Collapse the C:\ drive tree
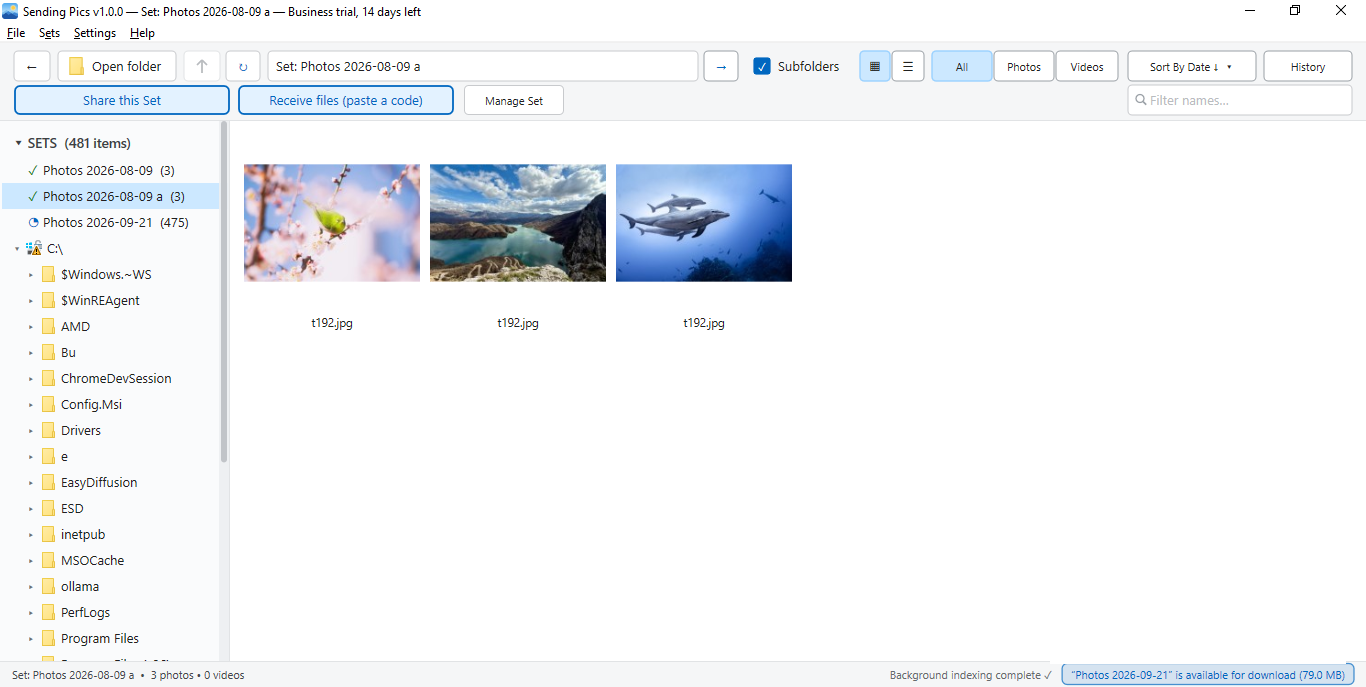 18,248
